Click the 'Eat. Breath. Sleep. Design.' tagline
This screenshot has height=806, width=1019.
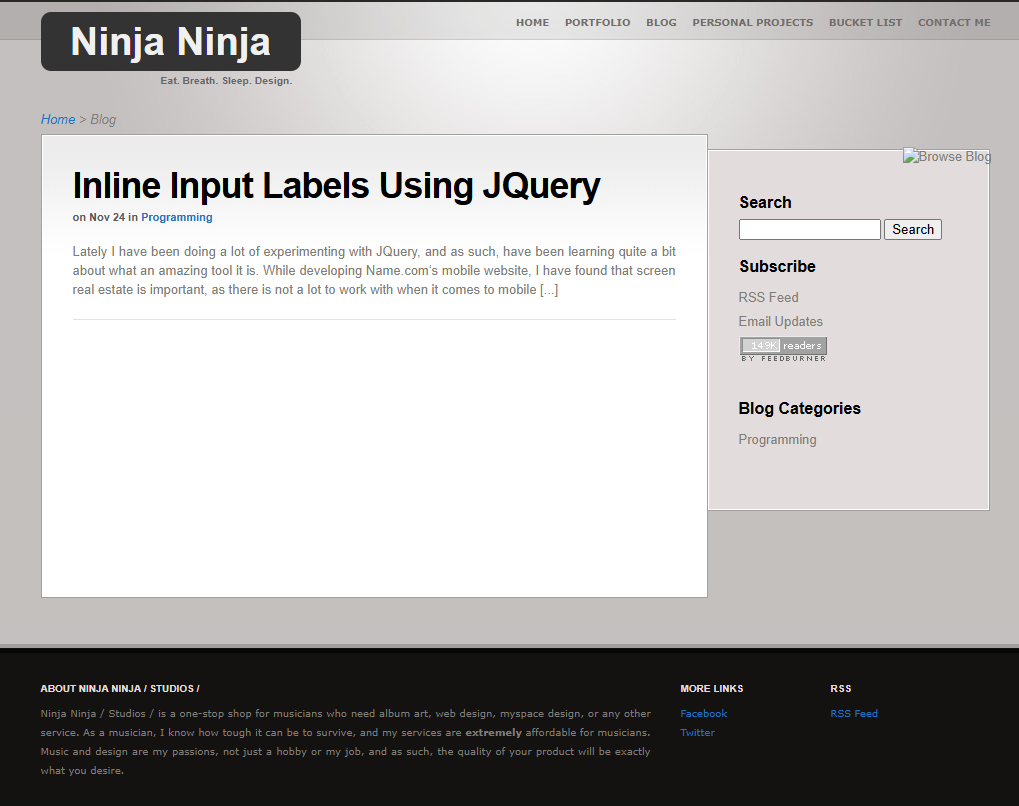226,81
